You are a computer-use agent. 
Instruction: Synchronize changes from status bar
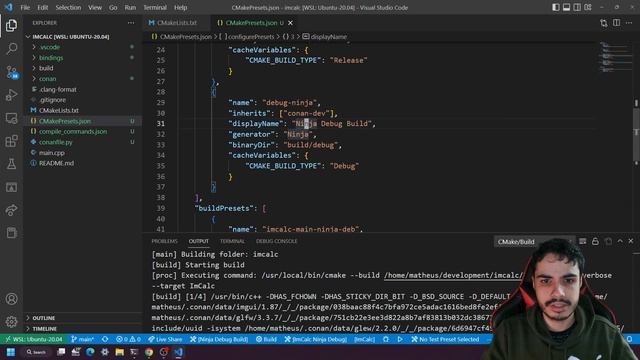click(105, 339)
